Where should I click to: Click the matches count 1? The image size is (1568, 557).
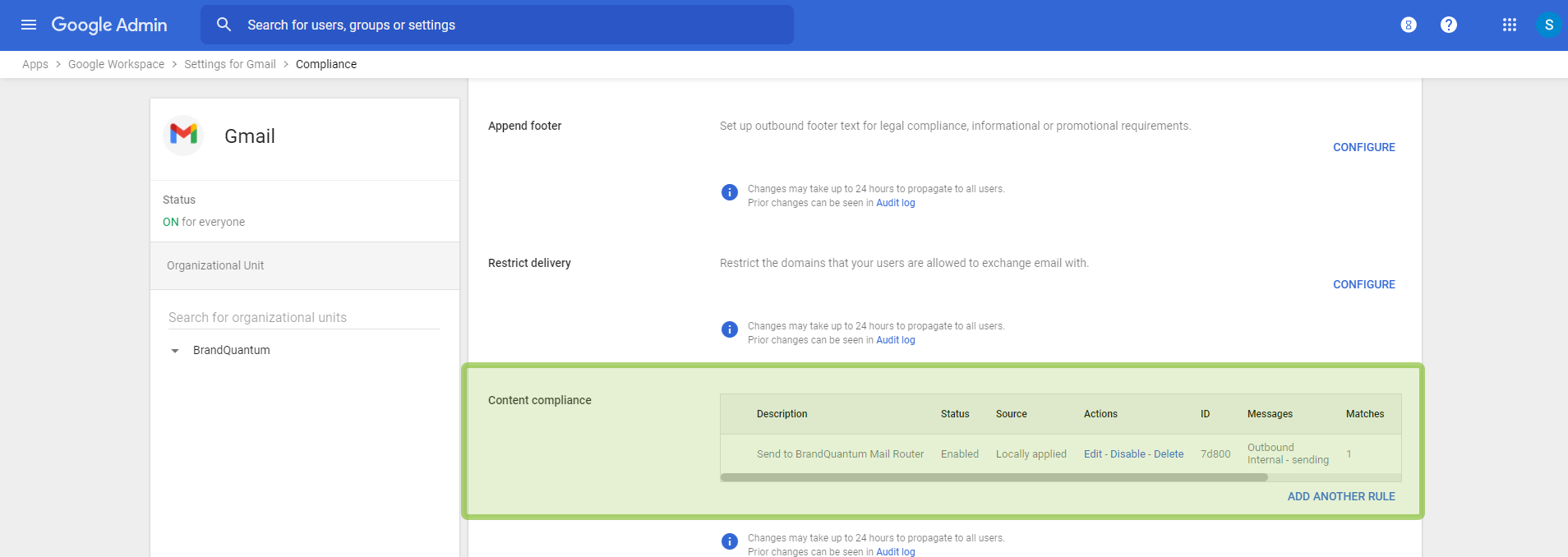coord(1349,453)
